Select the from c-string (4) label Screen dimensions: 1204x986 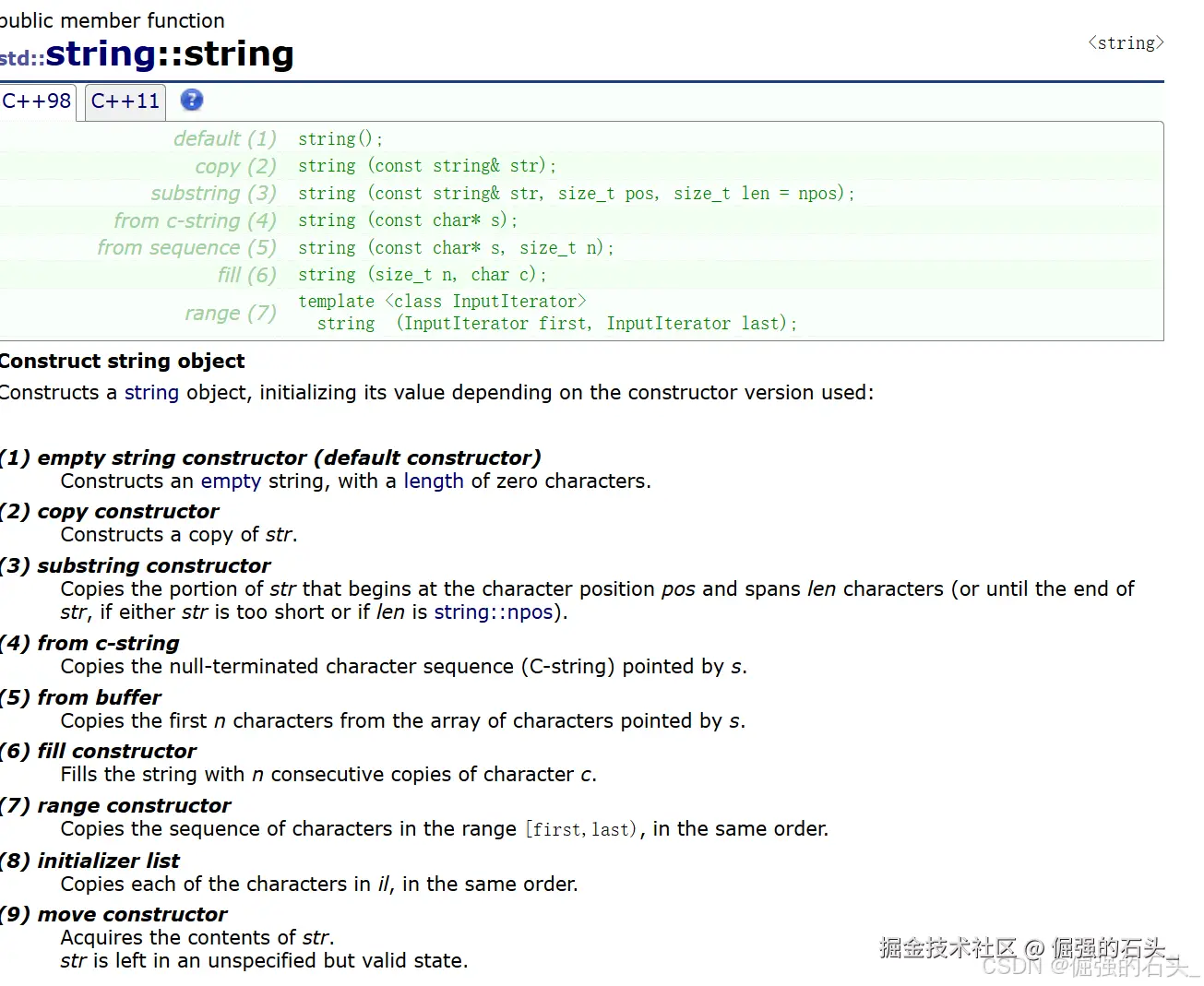pos(195,221)
